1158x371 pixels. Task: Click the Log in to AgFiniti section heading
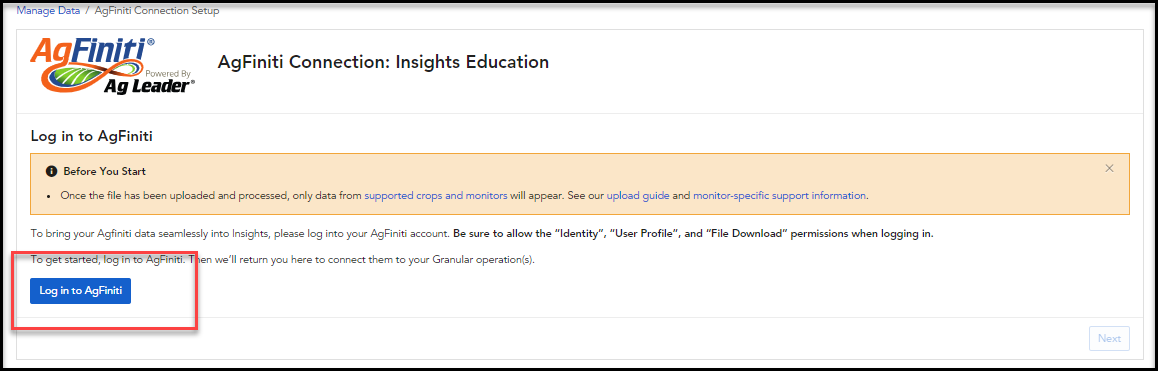(x=92, y=136)
